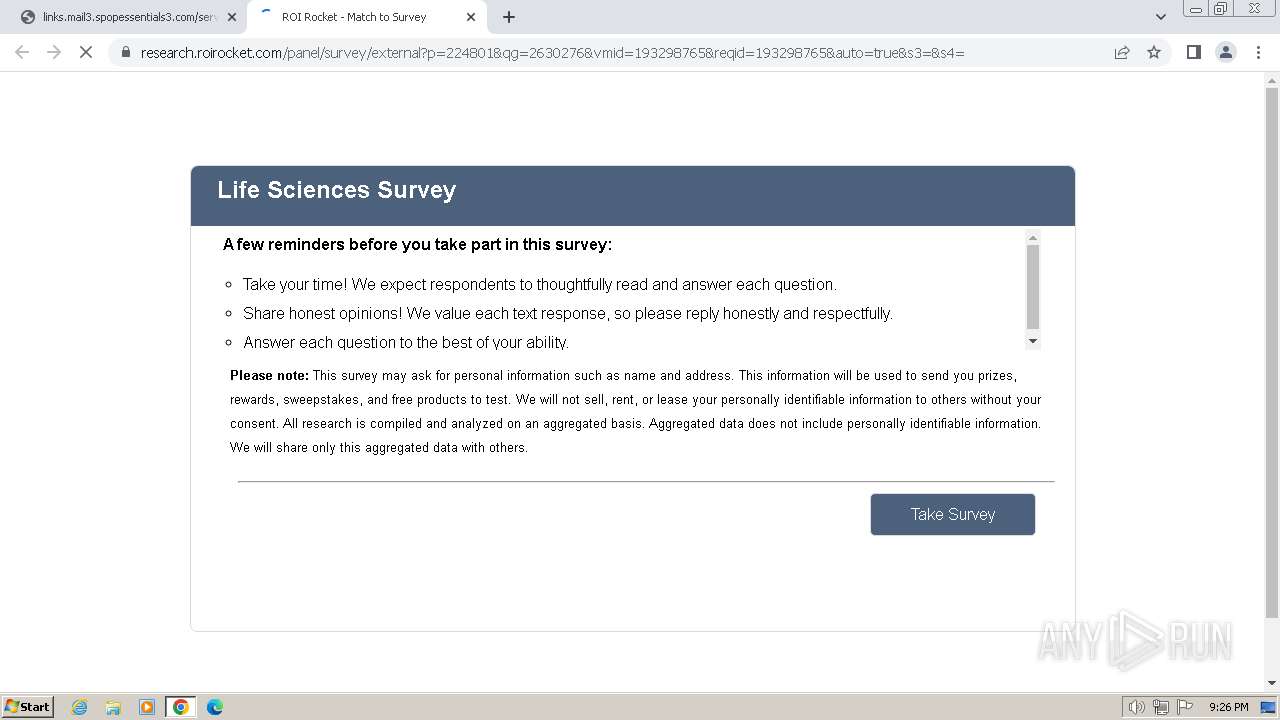Open the volume control in system tray
Image resolution: width=1280 pixels, height=720 pixels.
1137,707
